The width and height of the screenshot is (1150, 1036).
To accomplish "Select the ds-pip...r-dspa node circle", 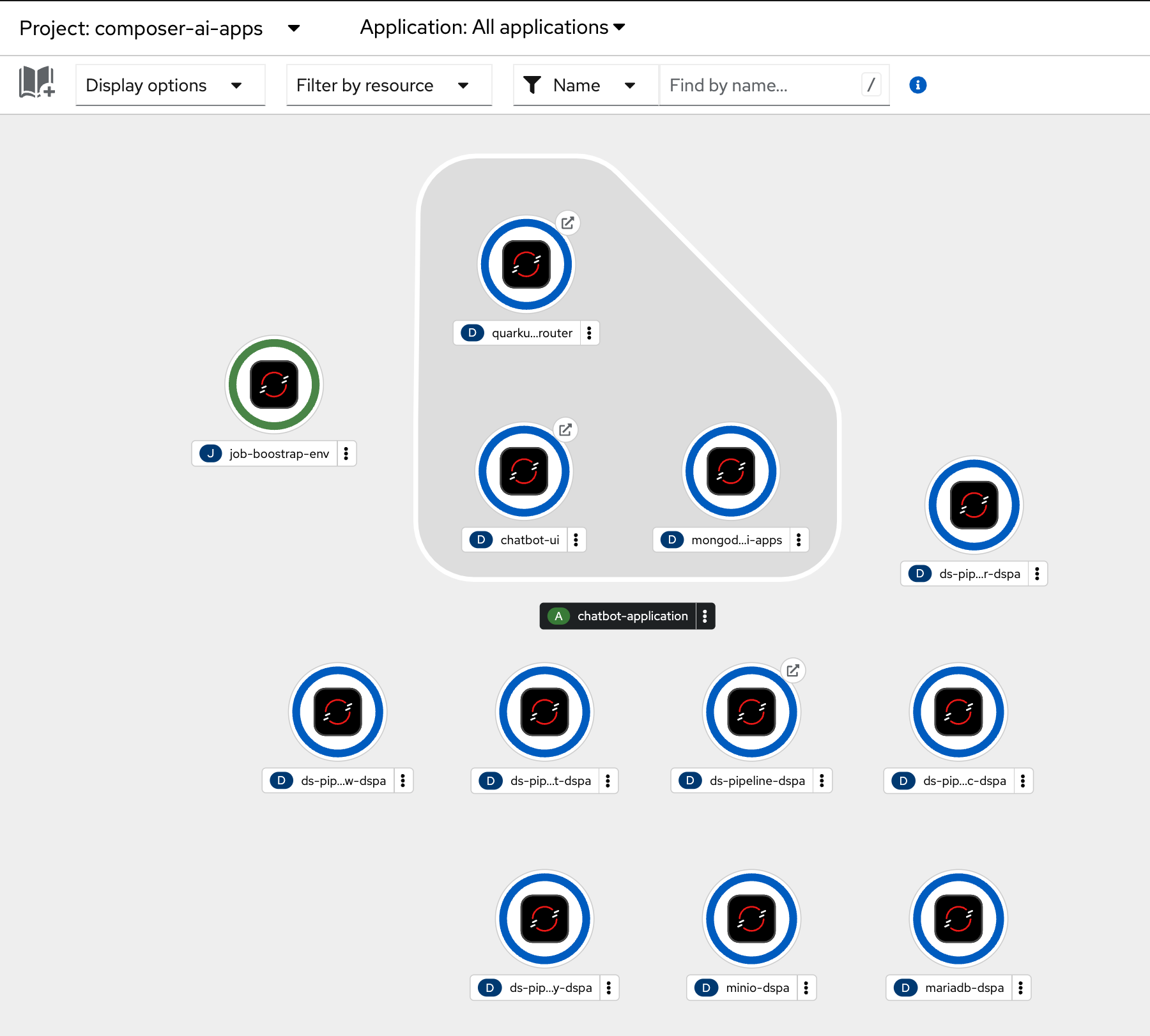I will coord(974,505).
